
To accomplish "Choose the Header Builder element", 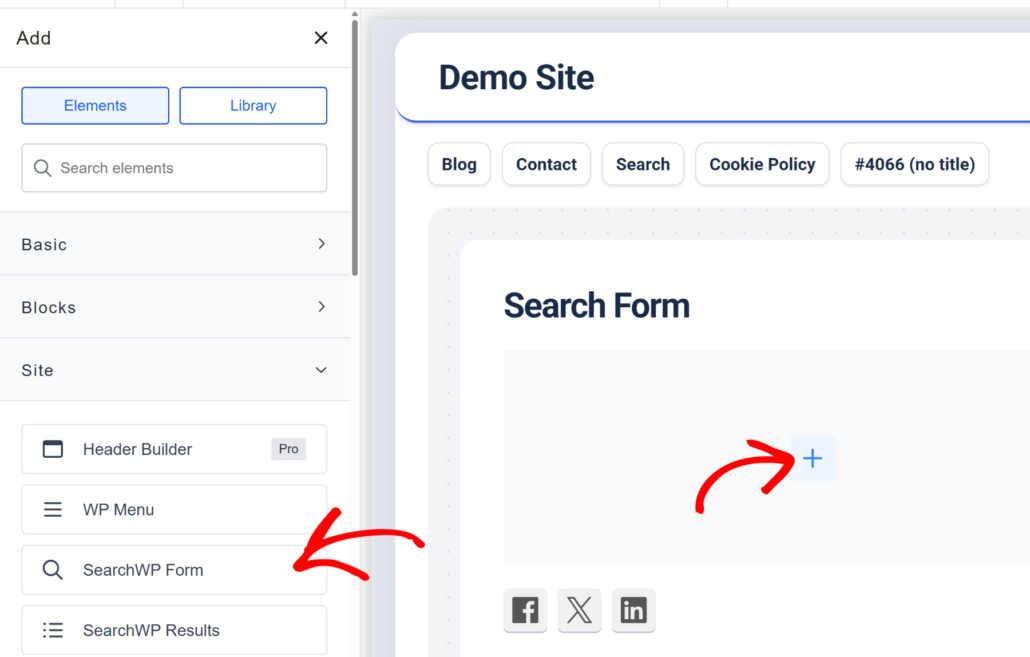I will click(x=174, y=449).
